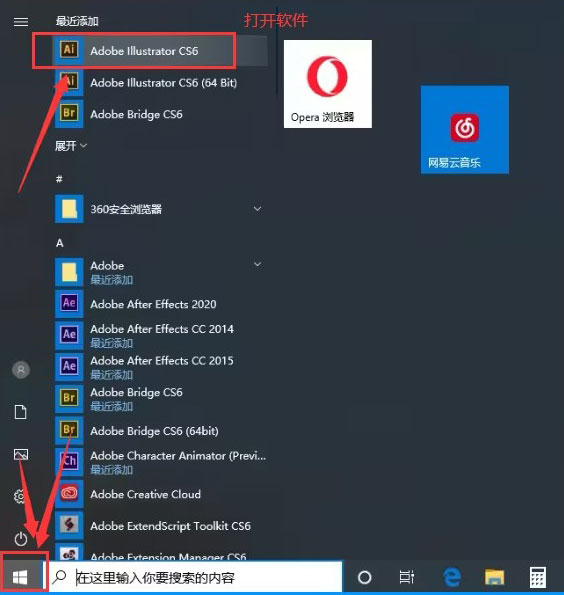Launch Adobe After Effects CC 2014
564x595 pixels.
tap(161, 335)
